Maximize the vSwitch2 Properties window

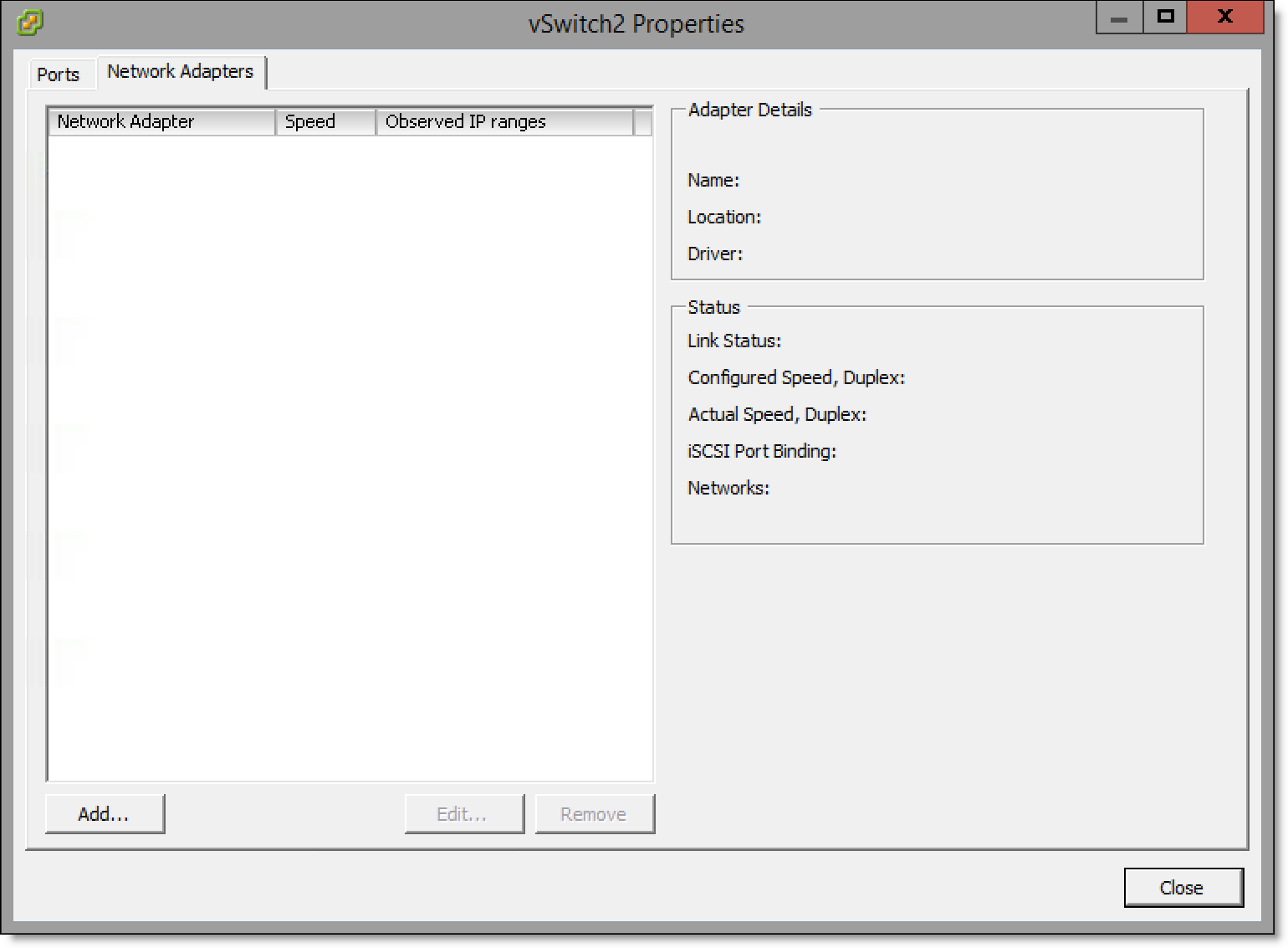point(1165,18)
